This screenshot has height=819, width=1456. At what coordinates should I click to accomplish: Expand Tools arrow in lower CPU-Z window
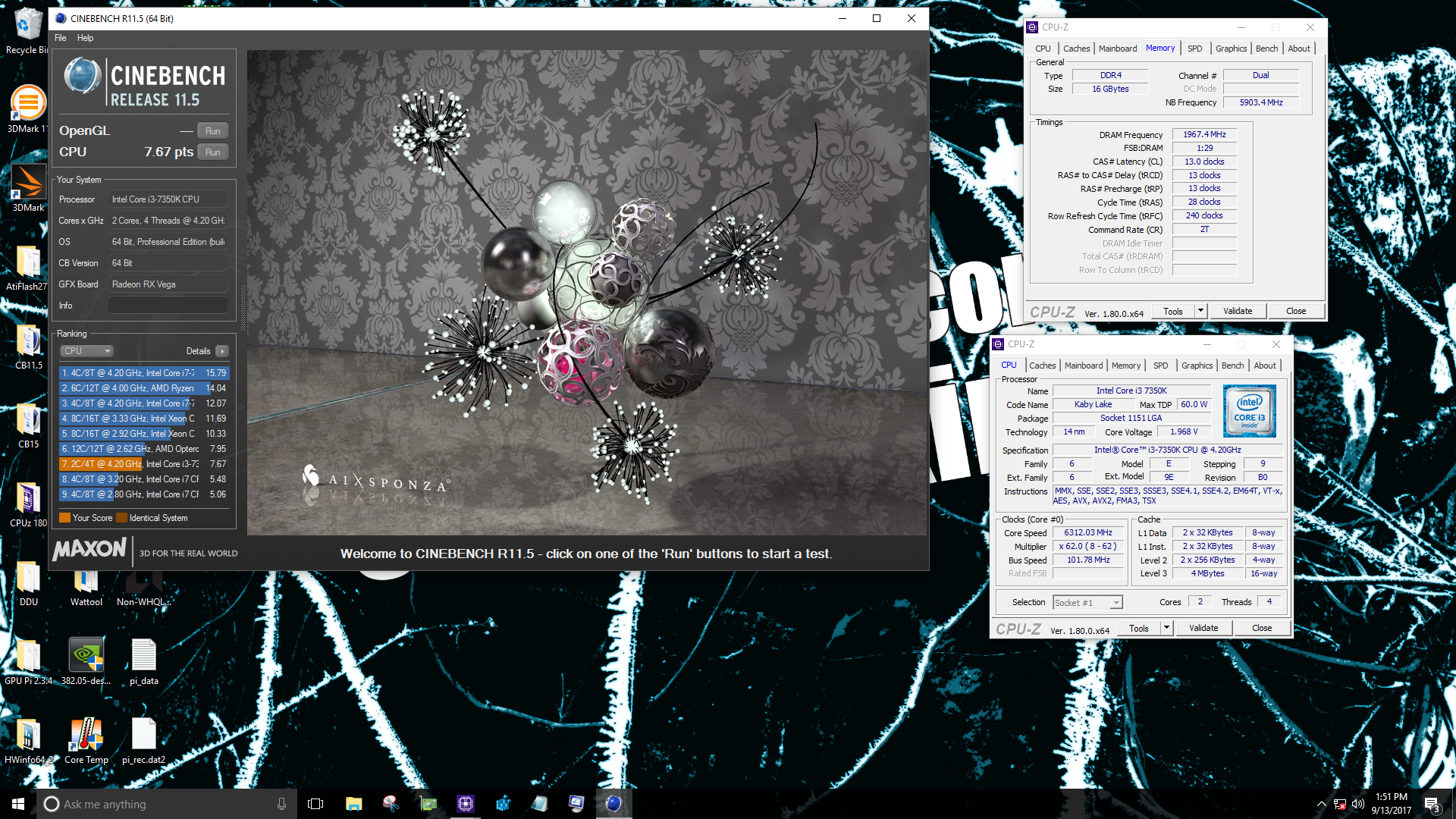[x=1166, y=628]
